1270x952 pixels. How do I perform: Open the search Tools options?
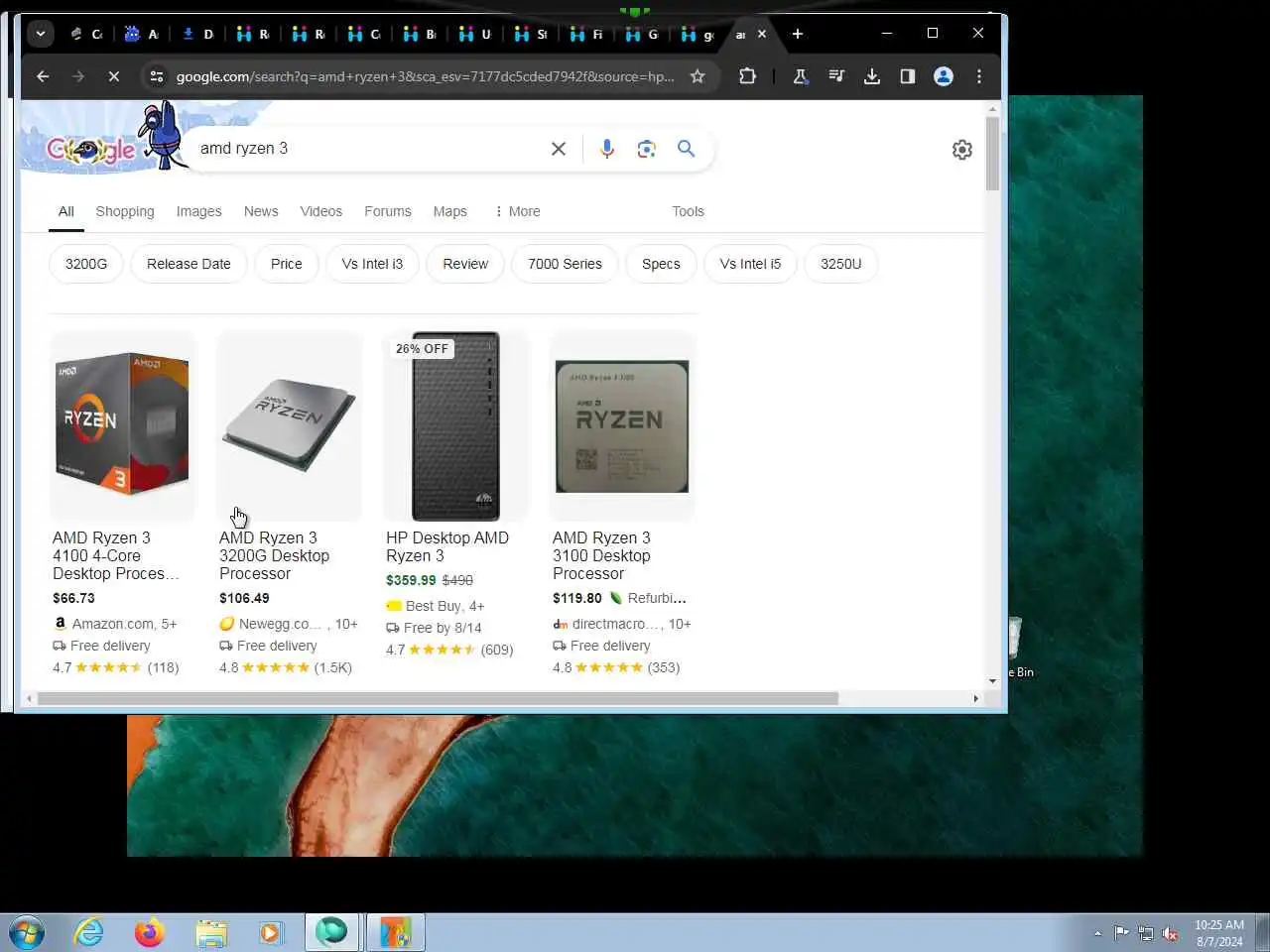[688, 211]
